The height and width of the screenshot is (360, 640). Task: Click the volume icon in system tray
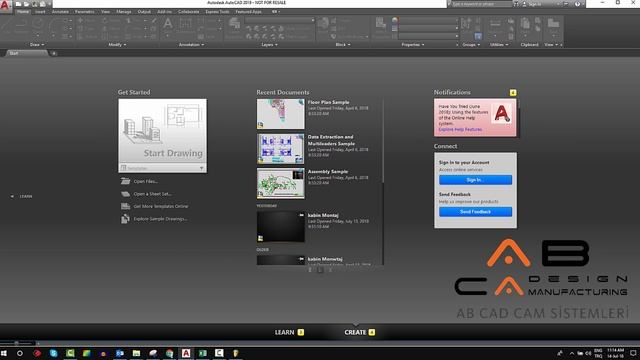point(588,353)
